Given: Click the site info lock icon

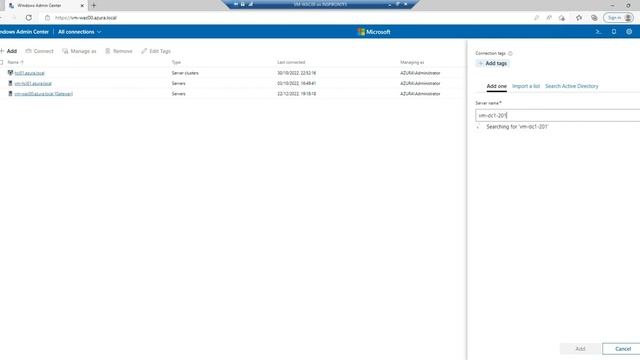Looking at the screenshot, I should click(x=47, y=18).
